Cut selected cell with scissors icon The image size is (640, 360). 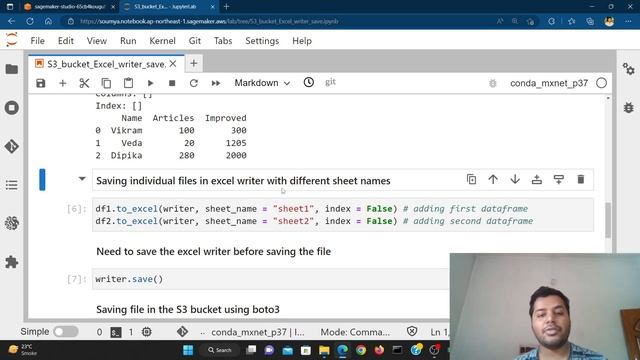click(x=84, y=83)
